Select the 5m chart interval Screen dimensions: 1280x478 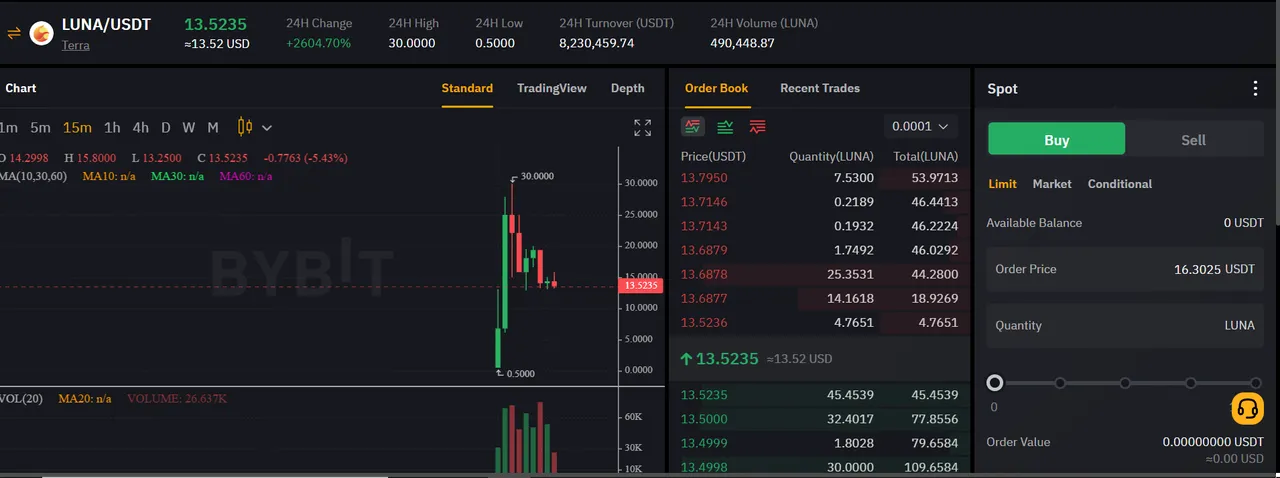click(x=40, y=127)
